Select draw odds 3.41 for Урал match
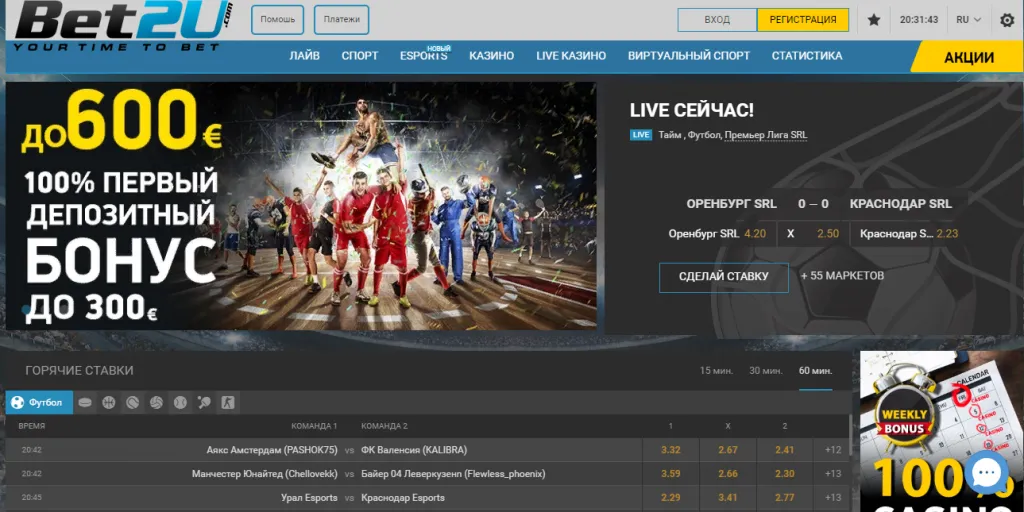This screenshot has width=1024, height=512. [728, 498]
